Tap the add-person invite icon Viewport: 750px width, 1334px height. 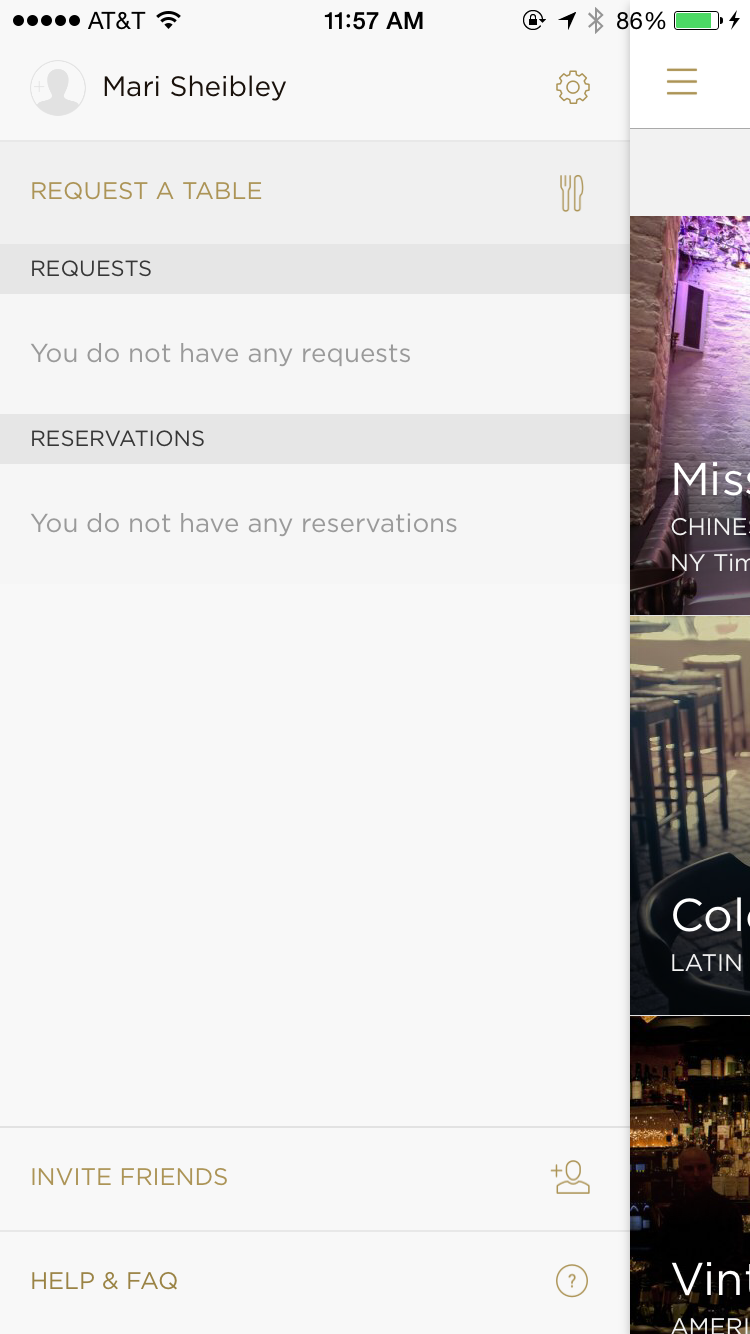[570, 1177]
